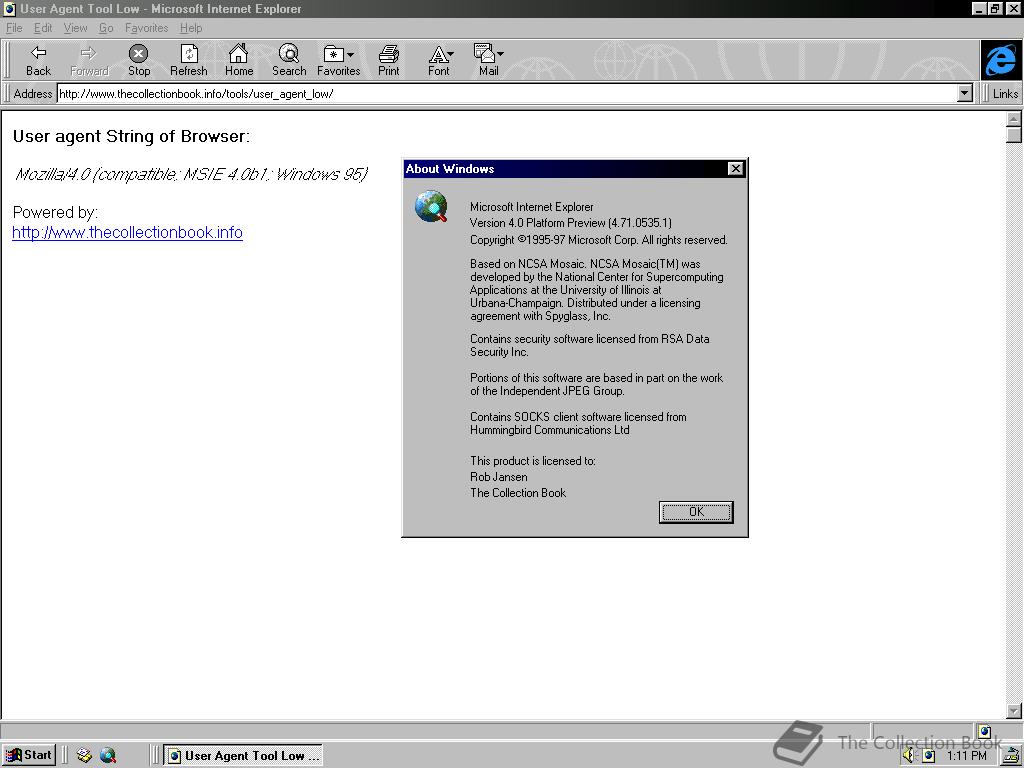Click the Internet Explorer logo throbber
This screenshot has width=1024, height=768.
[x=1001, y=60]
